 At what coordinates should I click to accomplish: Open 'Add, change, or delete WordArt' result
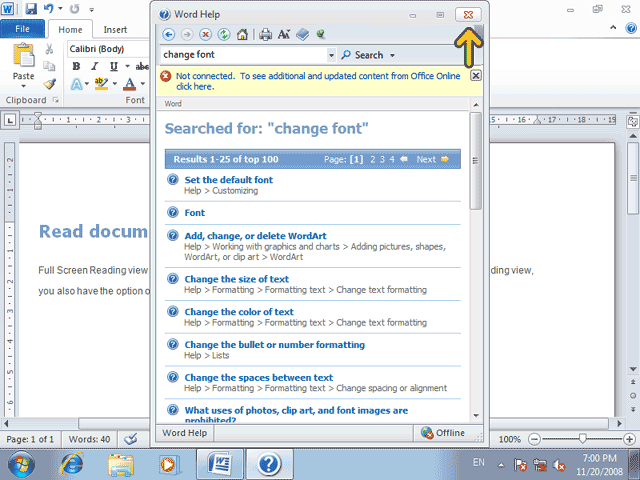[256, 236]
